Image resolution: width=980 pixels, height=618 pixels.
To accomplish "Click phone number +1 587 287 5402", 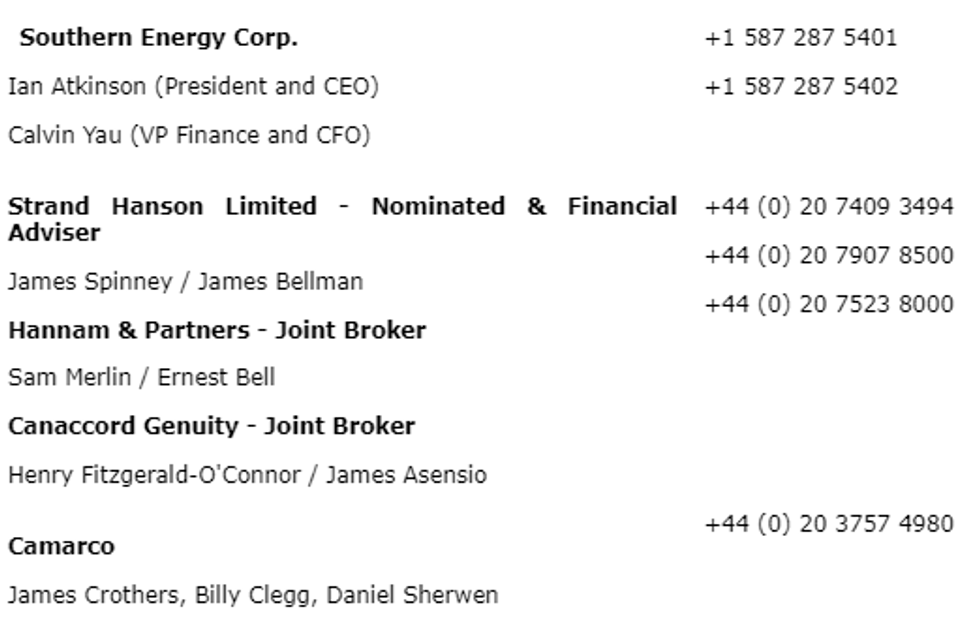I will [x=801, y=87].
